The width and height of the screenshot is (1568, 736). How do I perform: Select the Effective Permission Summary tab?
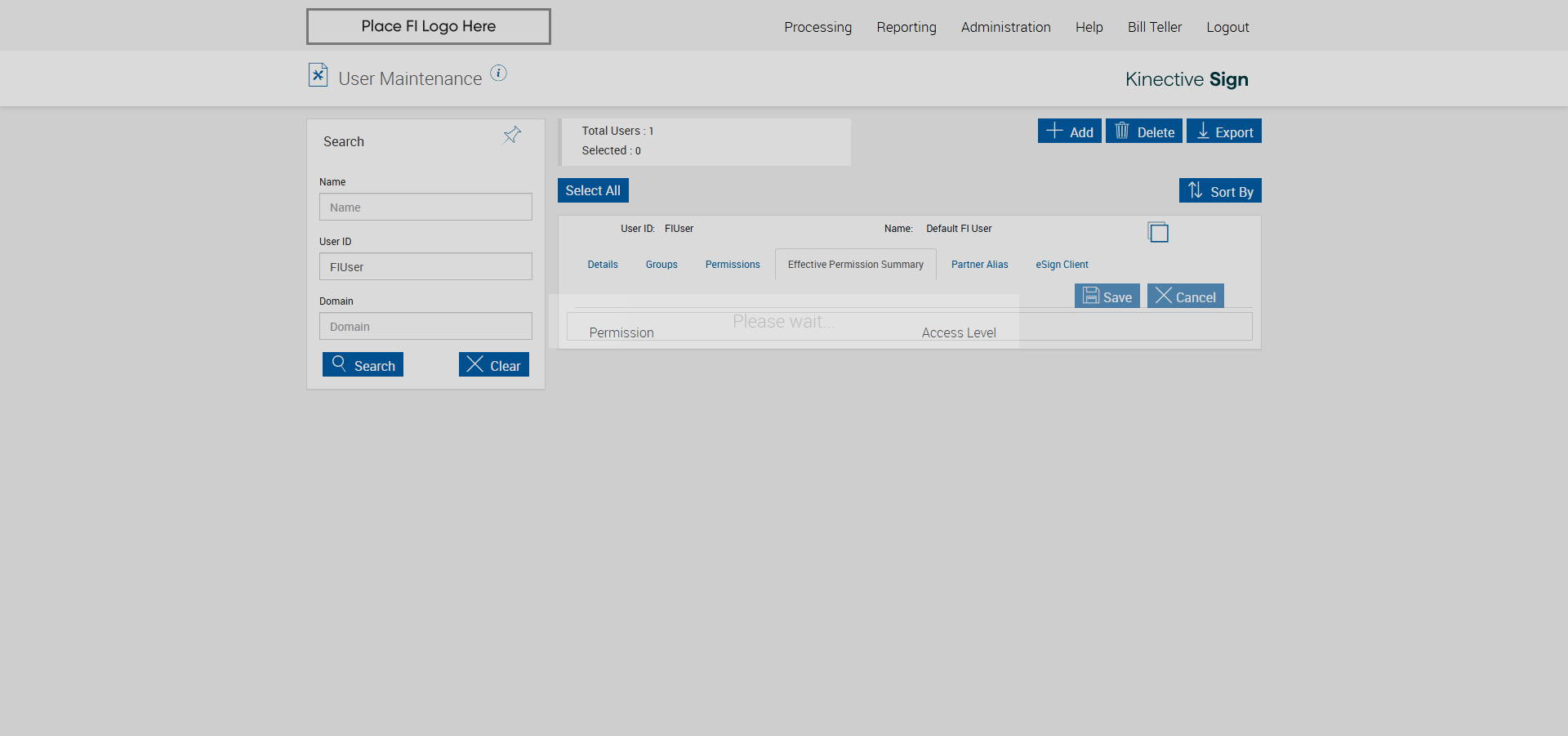(856, 265)
